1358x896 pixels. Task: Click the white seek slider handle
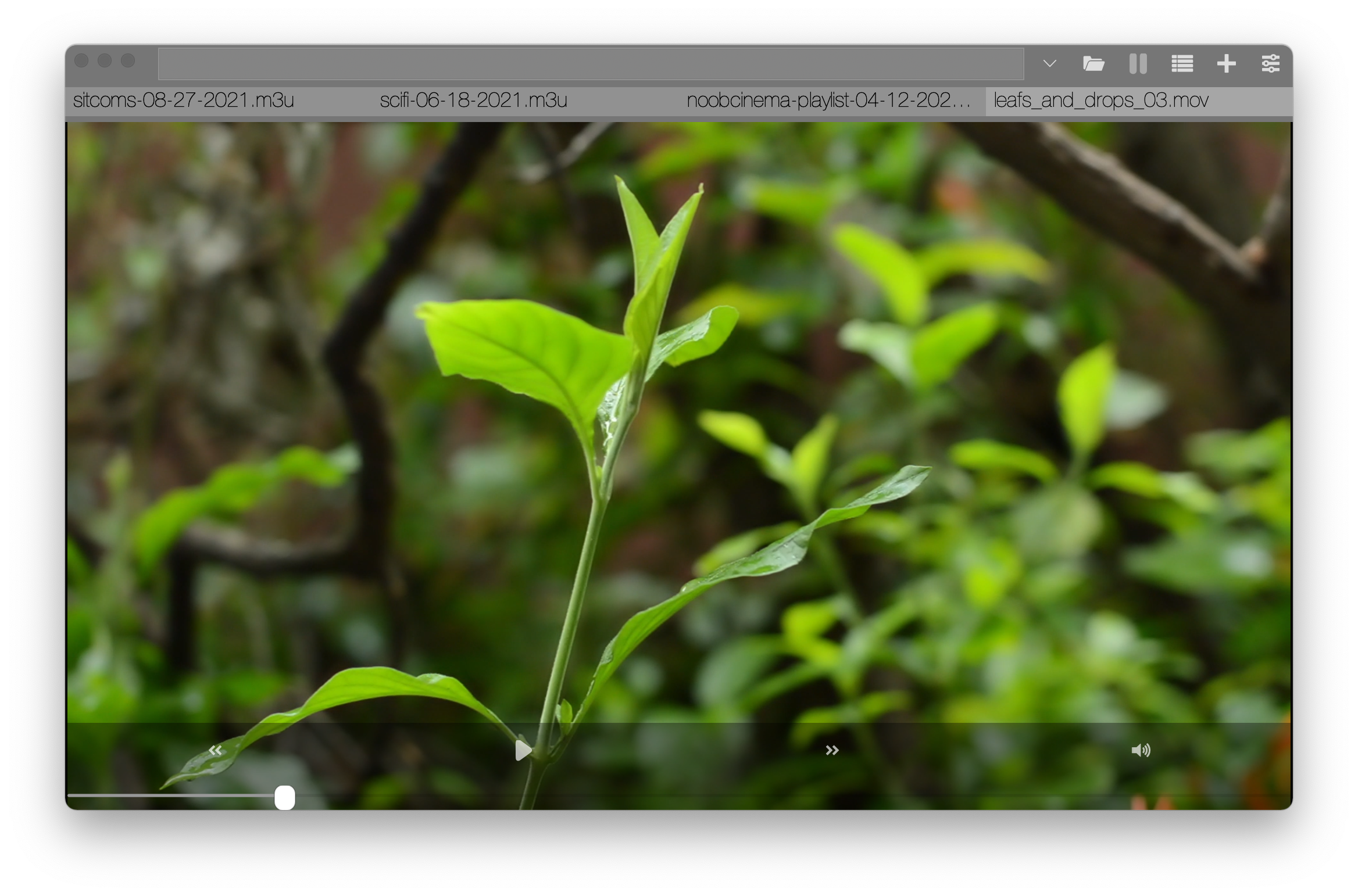285,797
